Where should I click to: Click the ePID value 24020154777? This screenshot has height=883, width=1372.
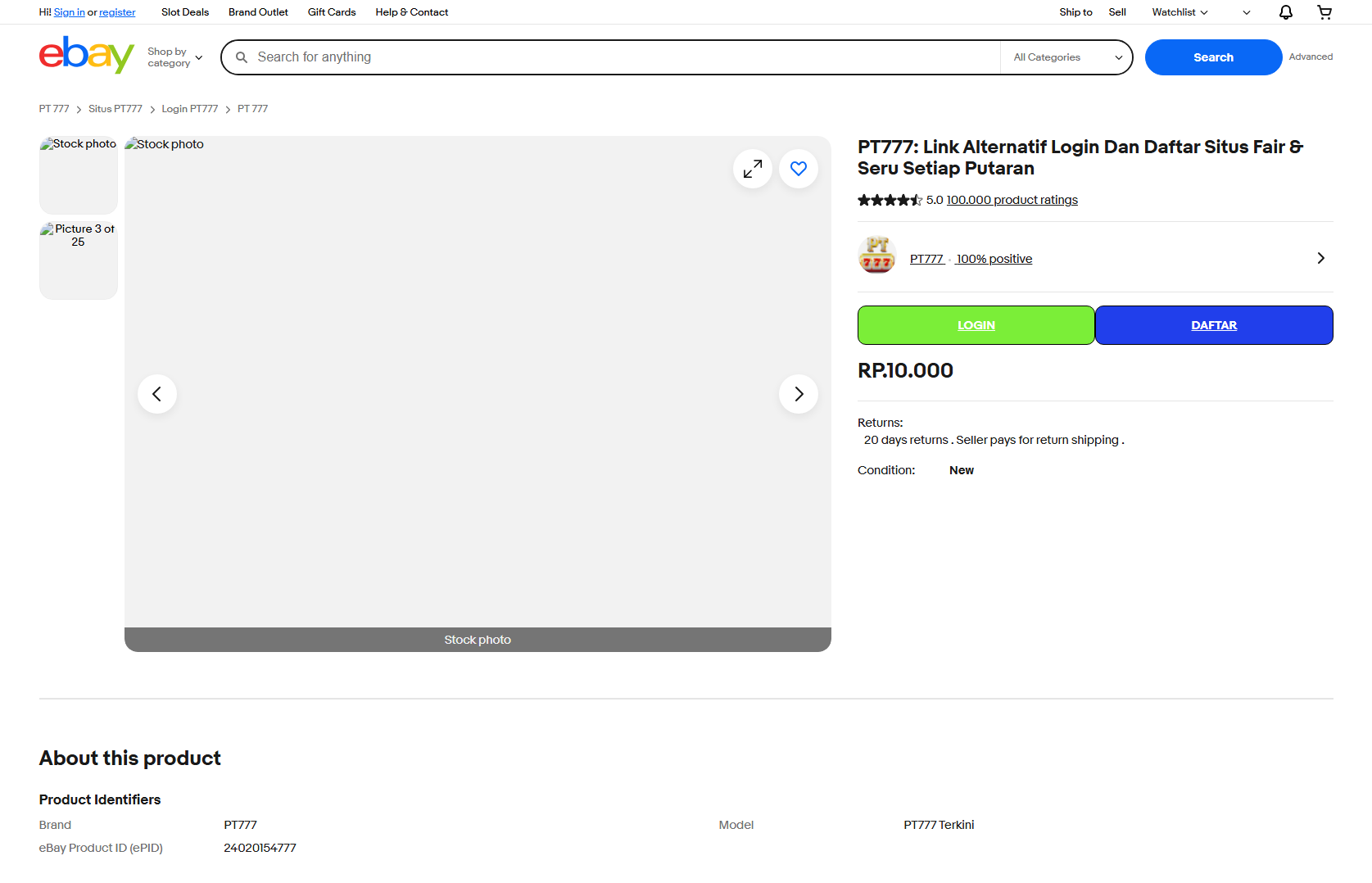coord(260,848)
